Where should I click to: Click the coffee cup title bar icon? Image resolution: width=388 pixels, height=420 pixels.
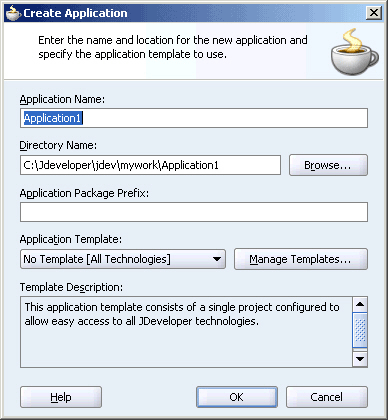[13, 13]
